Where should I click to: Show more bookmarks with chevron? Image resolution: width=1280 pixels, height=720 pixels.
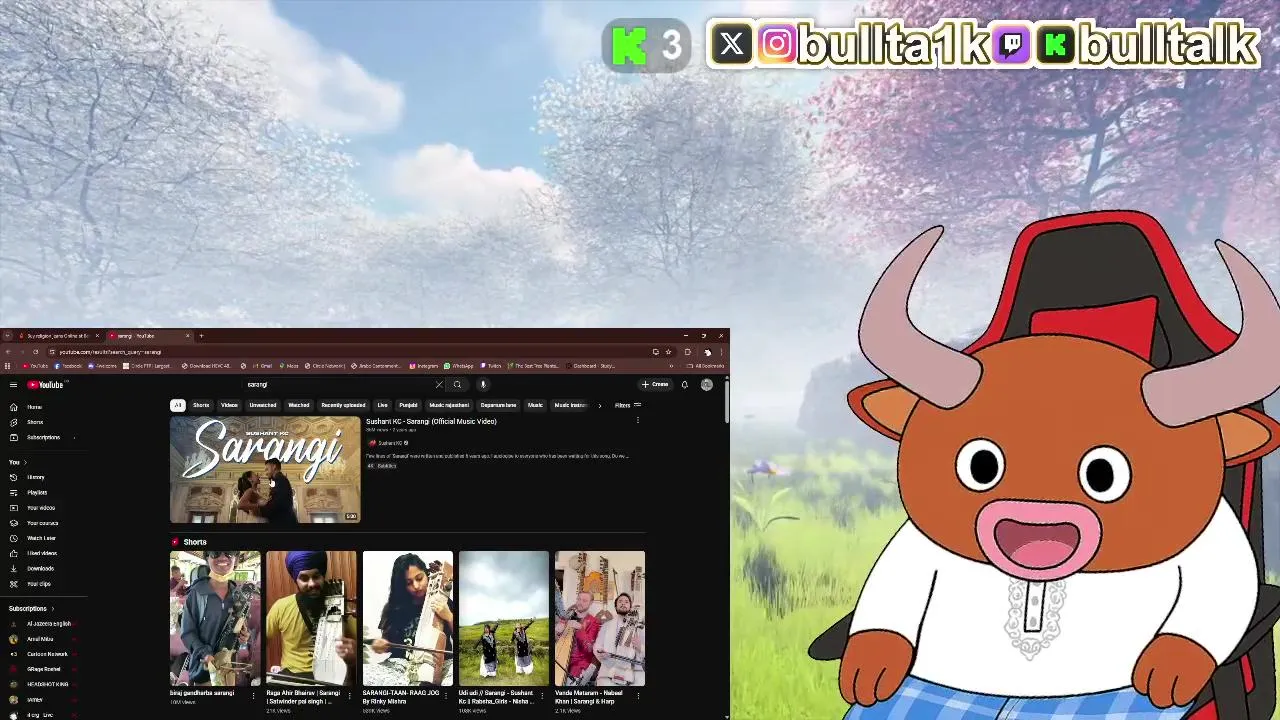coord(671,366)
